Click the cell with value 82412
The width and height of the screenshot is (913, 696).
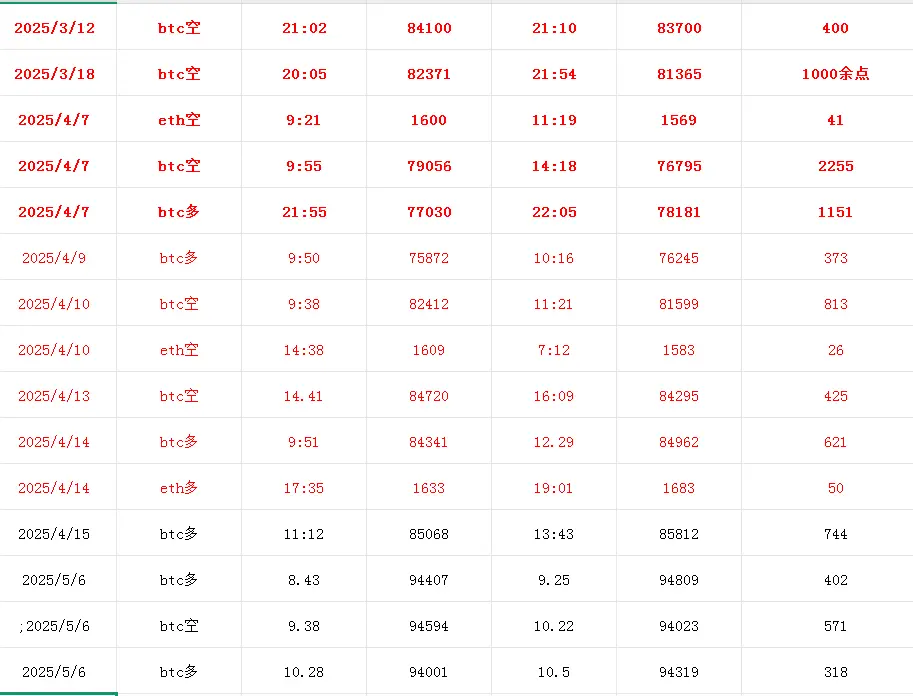pyautogui.click(x=429, y=303)
